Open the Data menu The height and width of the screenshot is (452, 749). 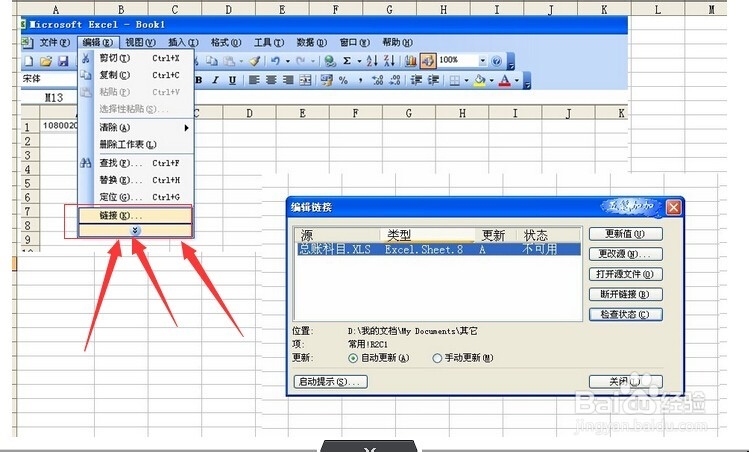[x=311, y=43]
